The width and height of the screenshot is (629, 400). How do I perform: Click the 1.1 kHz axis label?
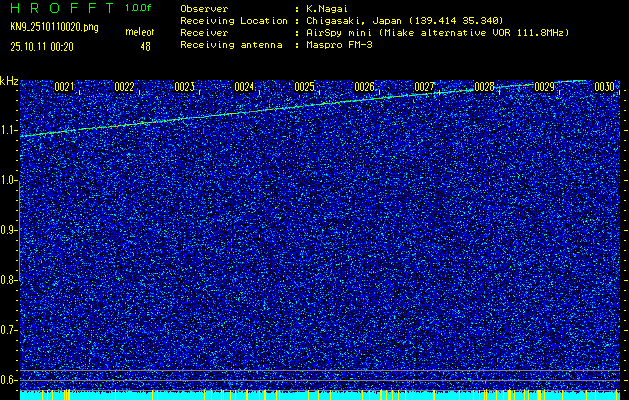9,130
